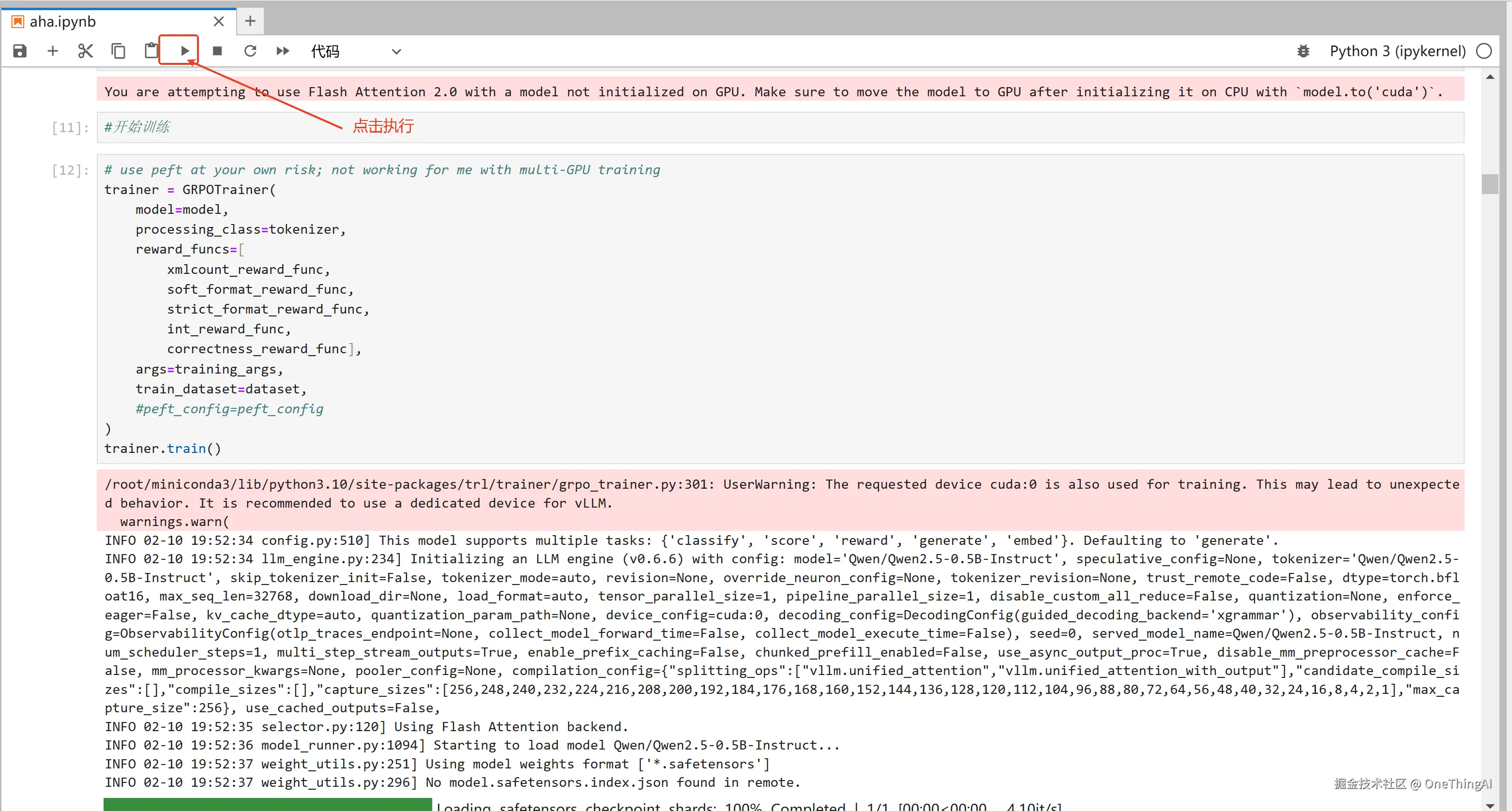Insert a new cell with the plus icon

tap(53, 51)
